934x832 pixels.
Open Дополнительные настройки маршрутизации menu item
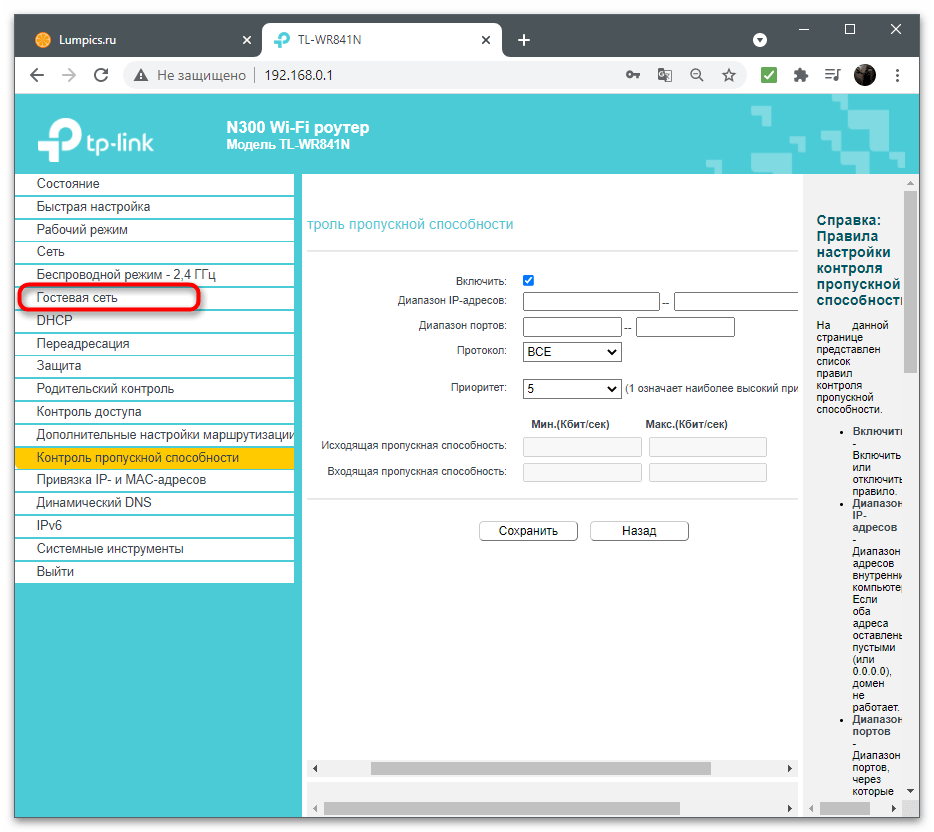[154, 435]
